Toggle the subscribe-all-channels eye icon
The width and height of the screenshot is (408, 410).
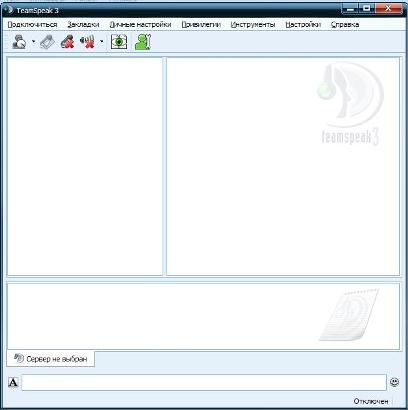(119, 42)
